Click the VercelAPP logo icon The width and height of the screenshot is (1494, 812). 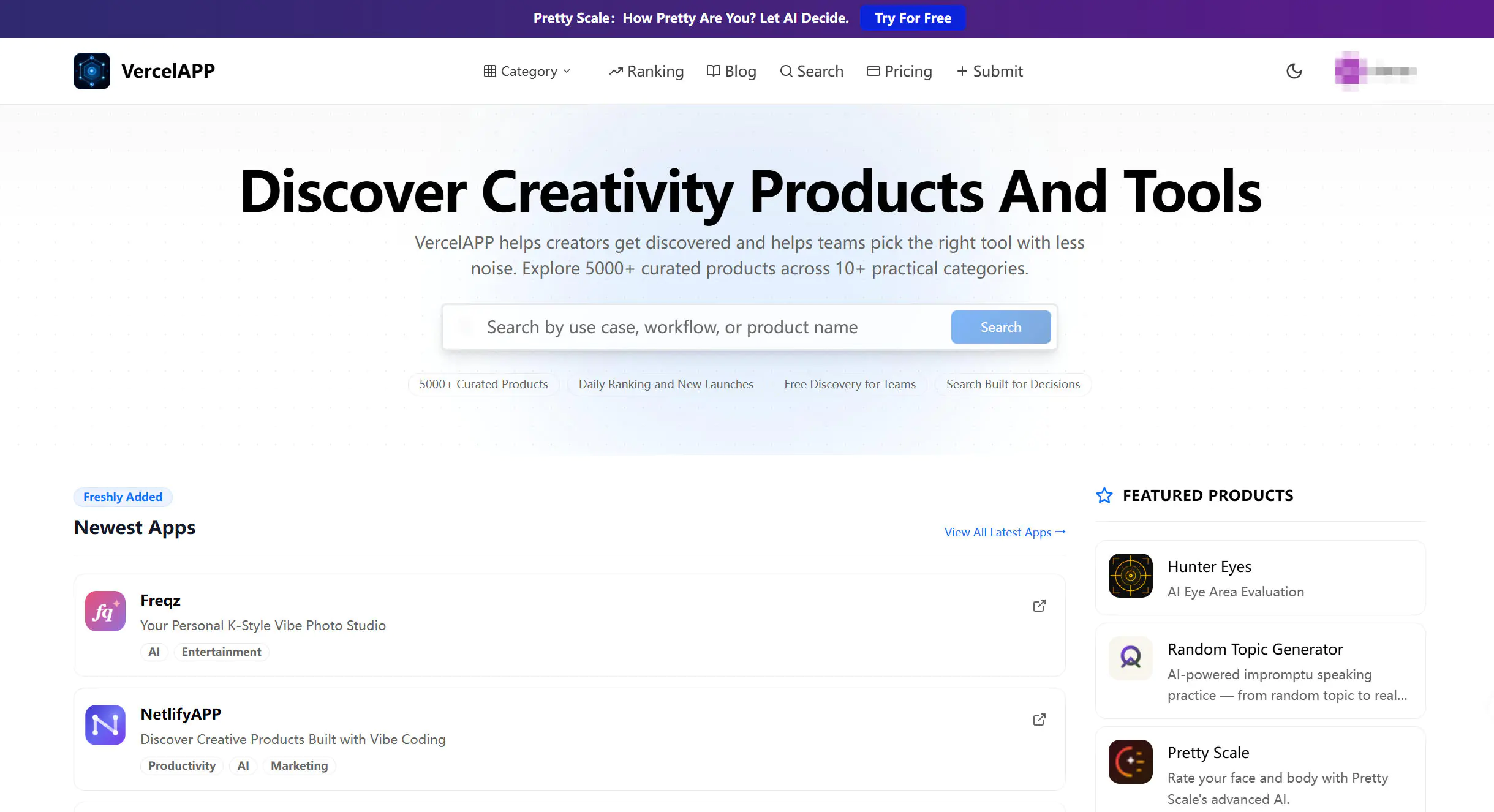91,70
